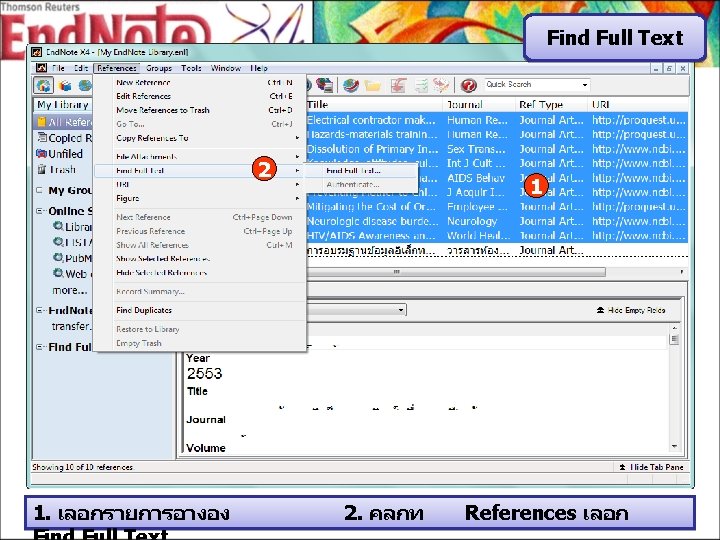Image resolution: width=720 pixels, height=540 pixels.
Task: Collapse the My Groups section
Action: pos(39,190)
